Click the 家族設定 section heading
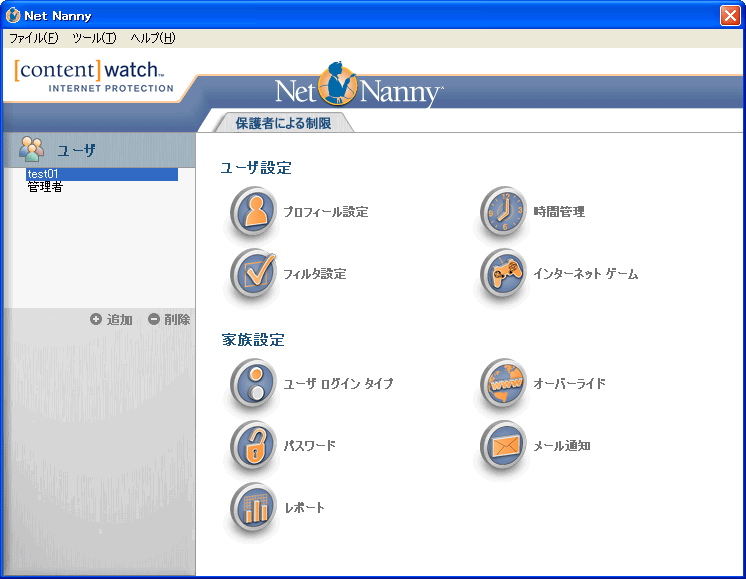 253,340
